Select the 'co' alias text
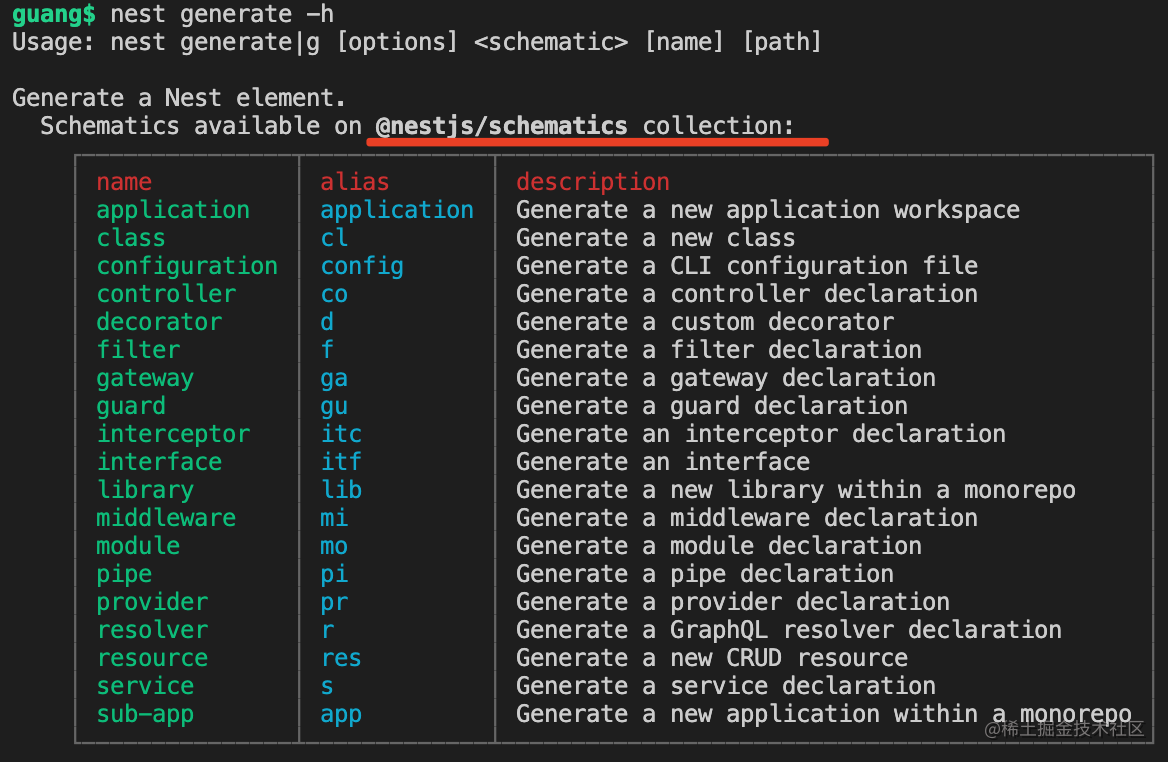1168x762 pixels. pos(334,294)
